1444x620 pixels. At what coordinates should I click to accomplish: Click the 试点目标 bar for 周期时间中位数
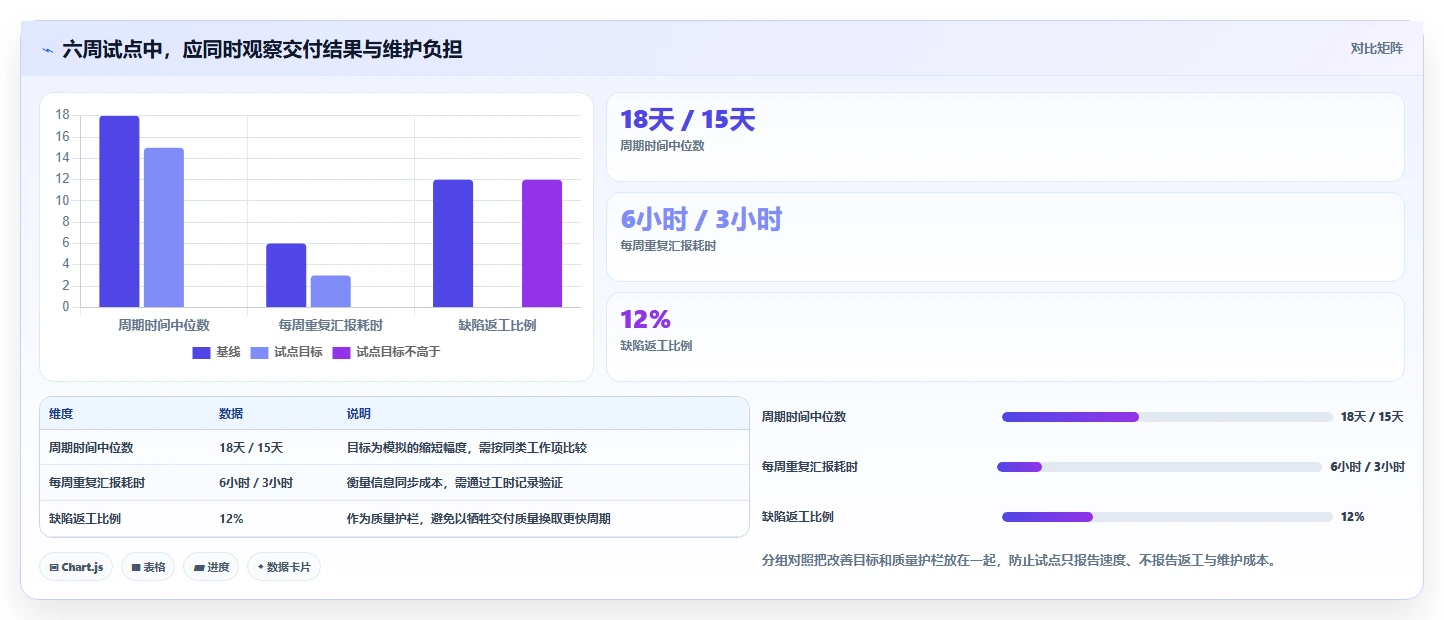point(164,227)
